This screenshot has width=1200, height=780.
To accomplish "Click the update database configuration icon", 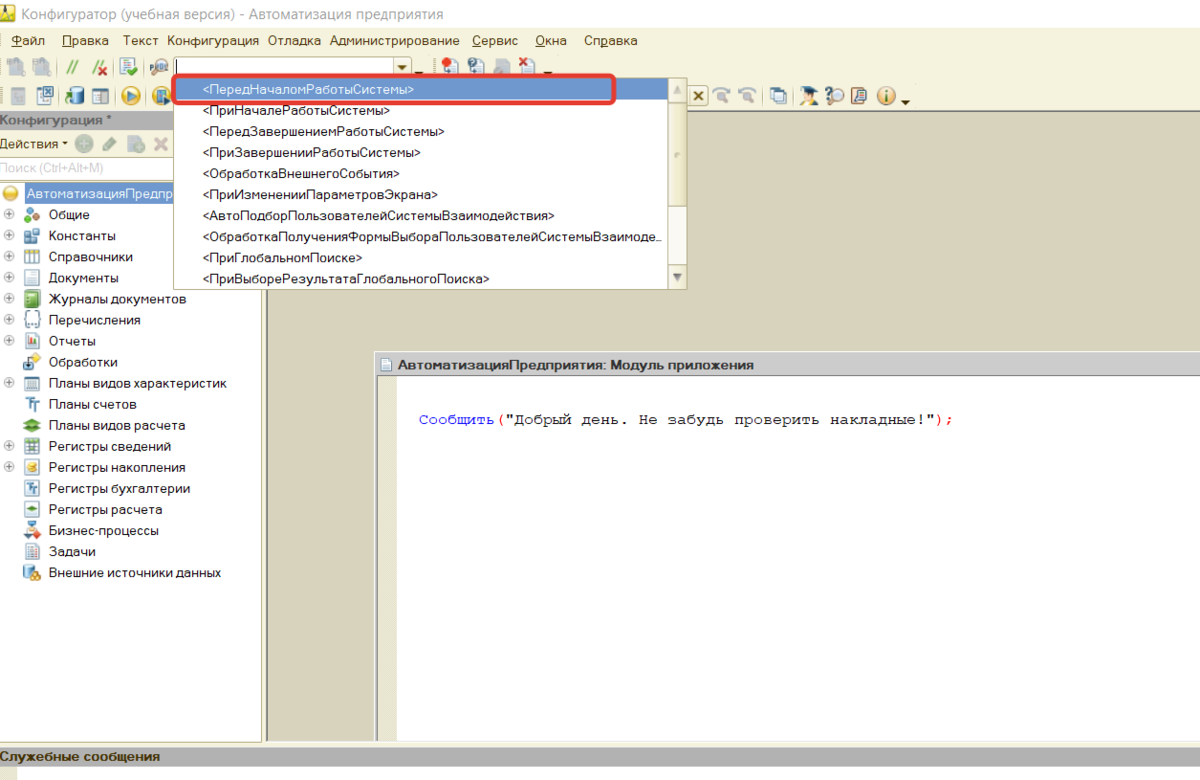I will (75, 96).
